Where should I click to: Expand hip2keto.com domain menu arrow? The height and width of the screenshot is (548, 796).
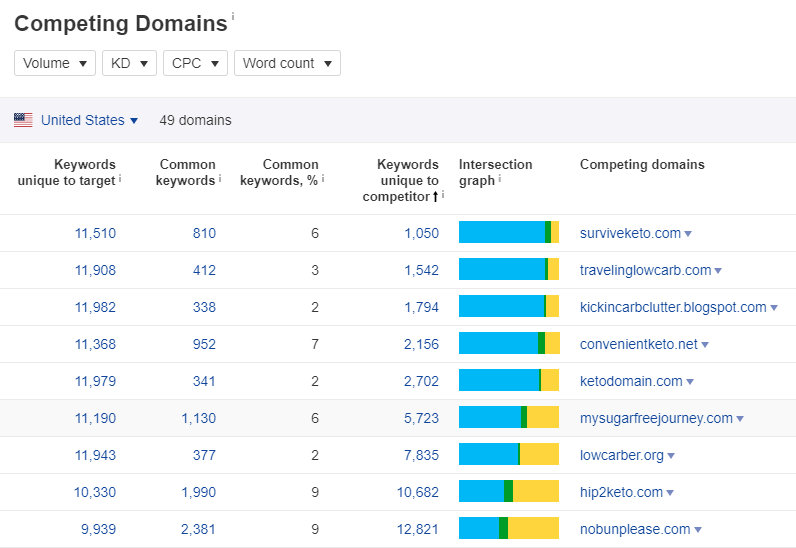point(670,493)
